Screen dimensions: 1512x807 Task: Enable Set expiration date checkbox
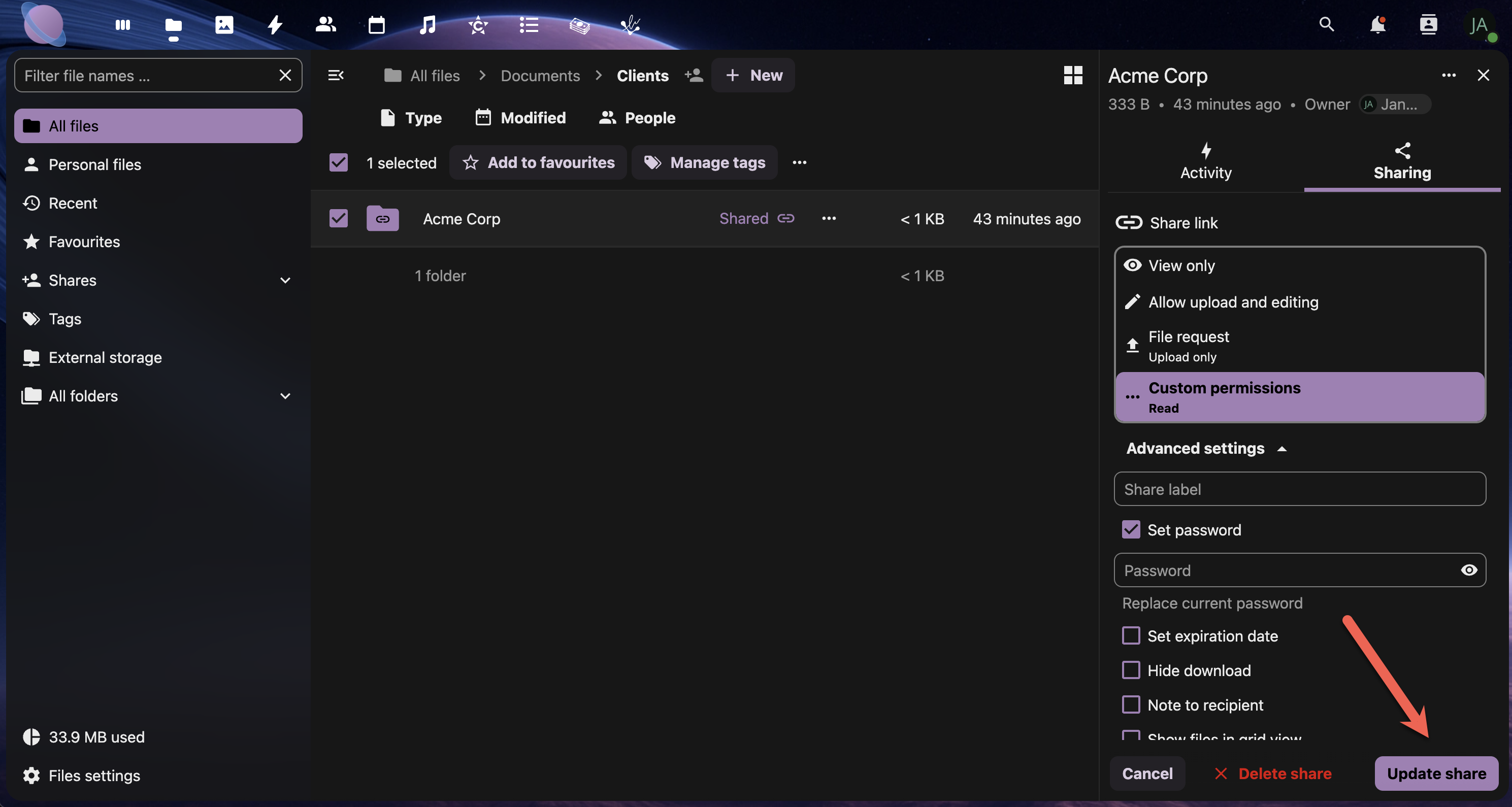[1131, 635]
